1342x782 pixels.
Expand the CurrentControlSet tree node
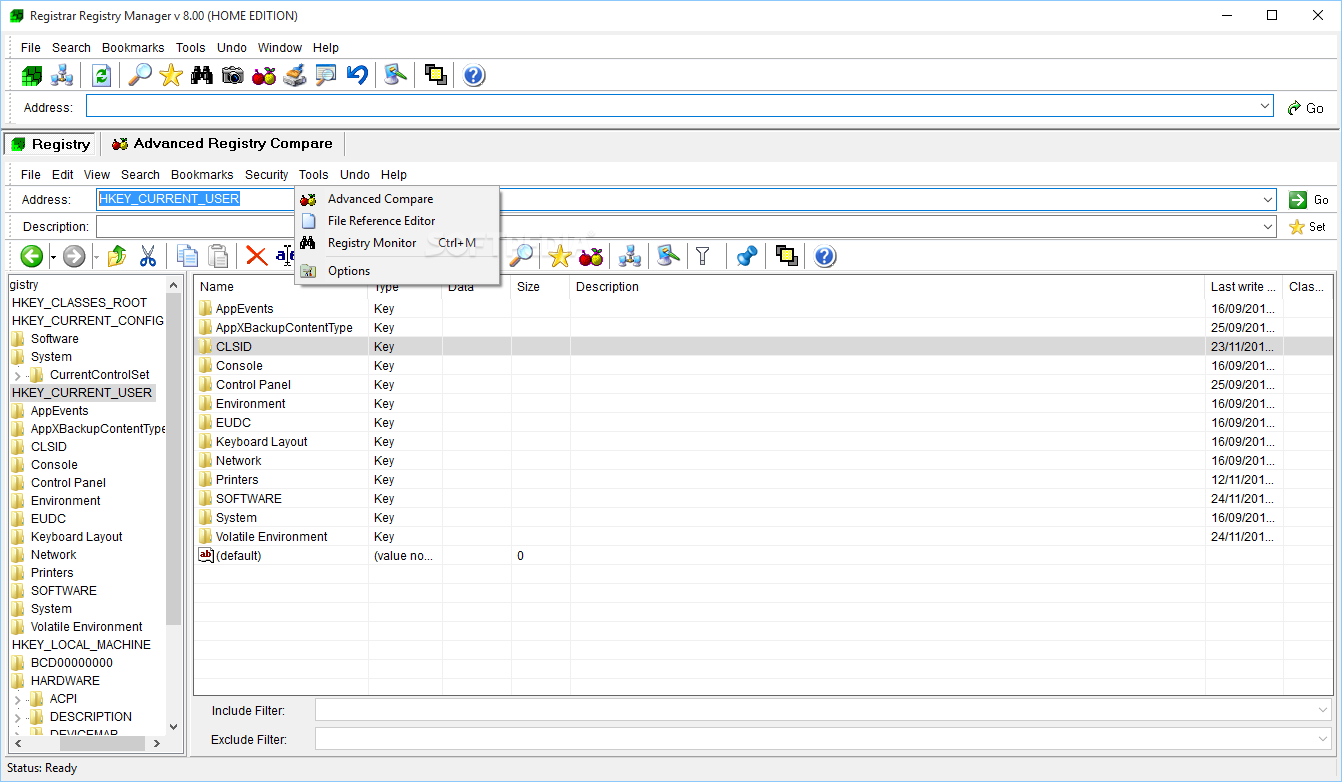coord(17,375)
